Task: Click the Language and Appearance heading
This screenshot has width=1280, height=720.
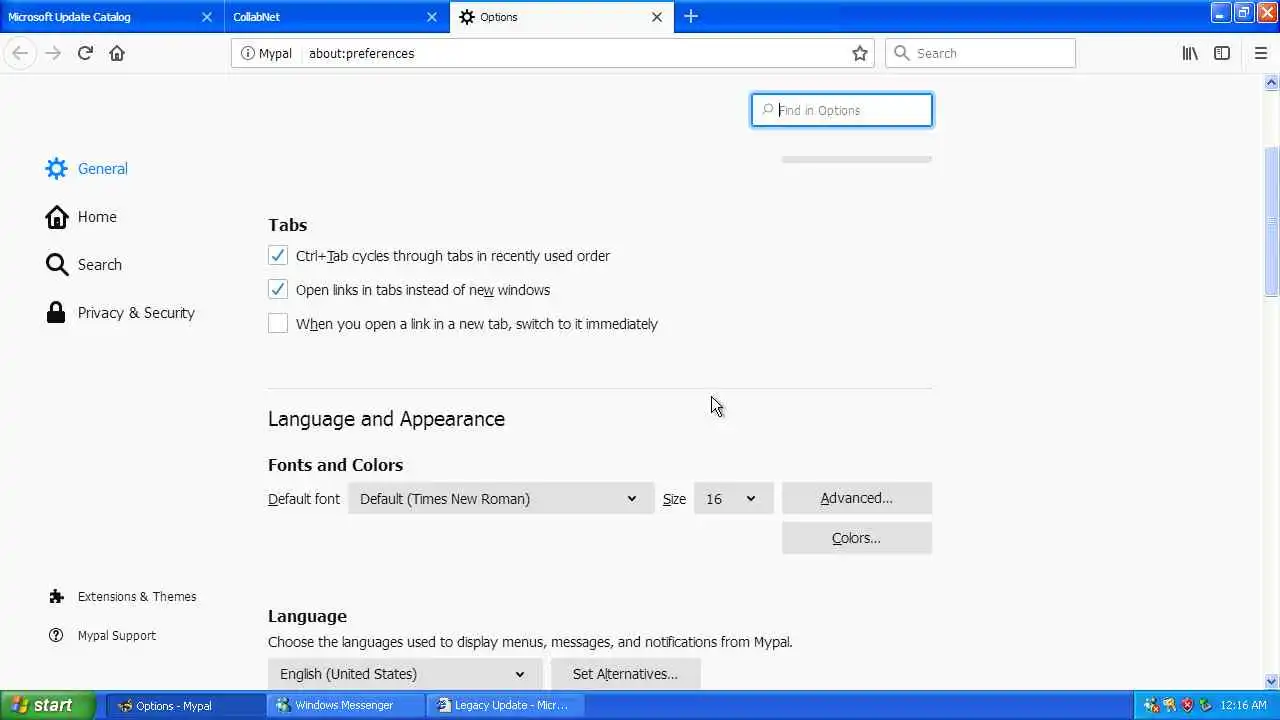Action: click(386, 419)
